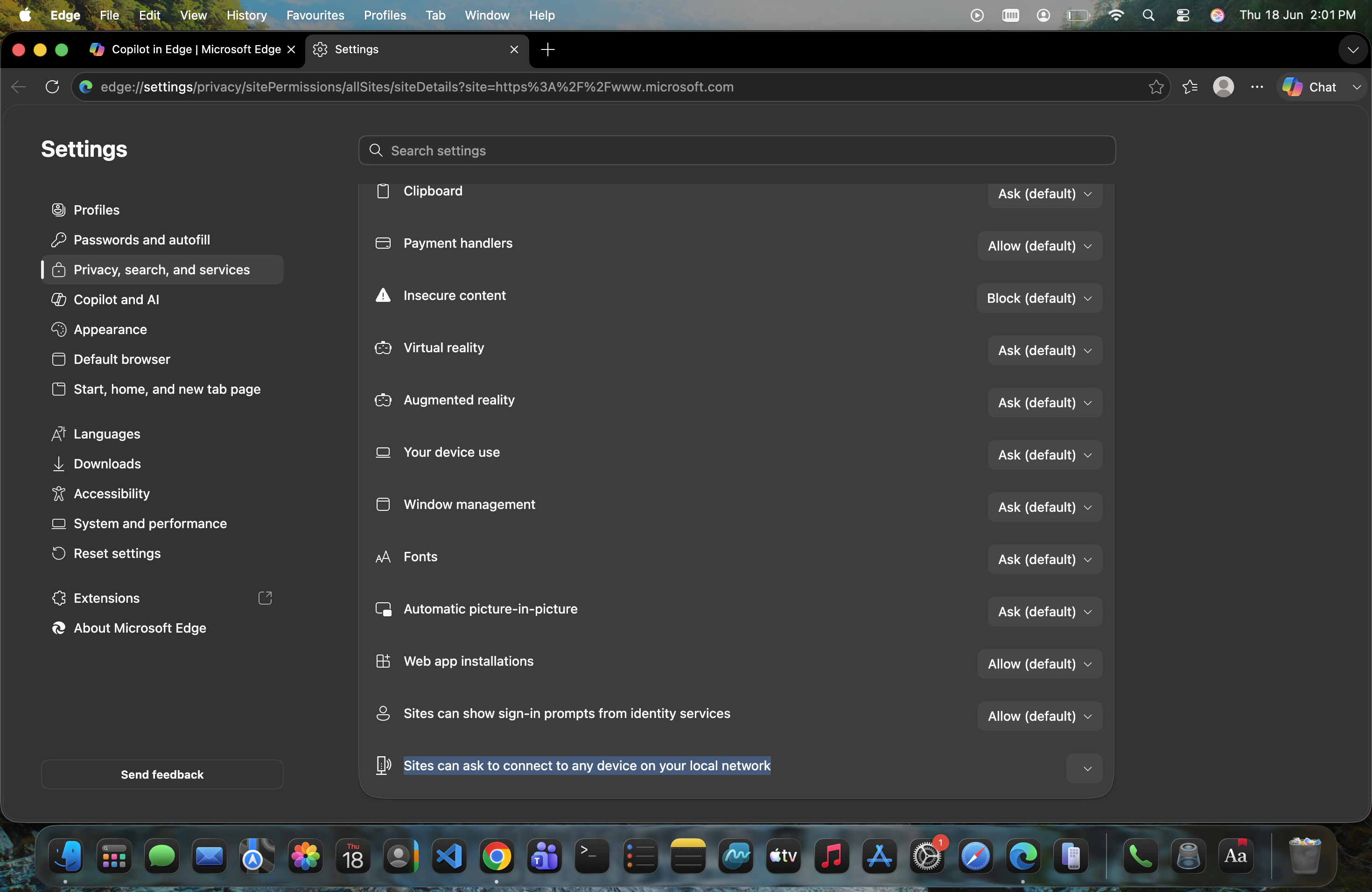Go to Profiles settings section
This screenshot has height=892, width=1372.
[x=162, y=210]
